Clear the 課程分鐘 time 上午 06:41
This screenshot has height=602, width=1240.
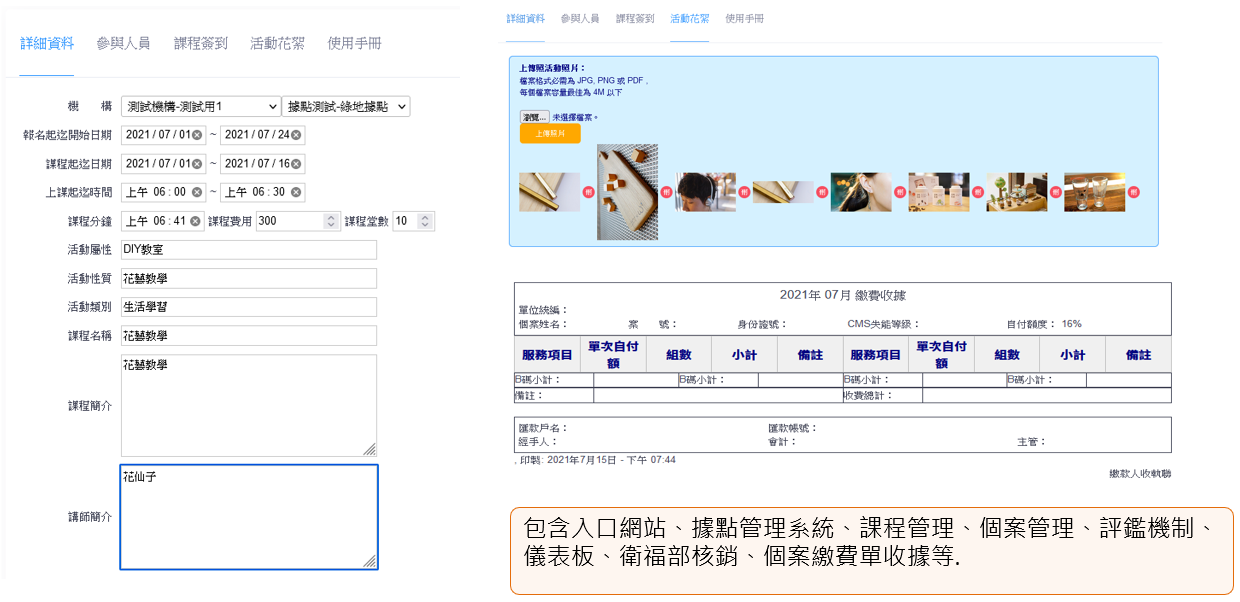click(195, 221)
